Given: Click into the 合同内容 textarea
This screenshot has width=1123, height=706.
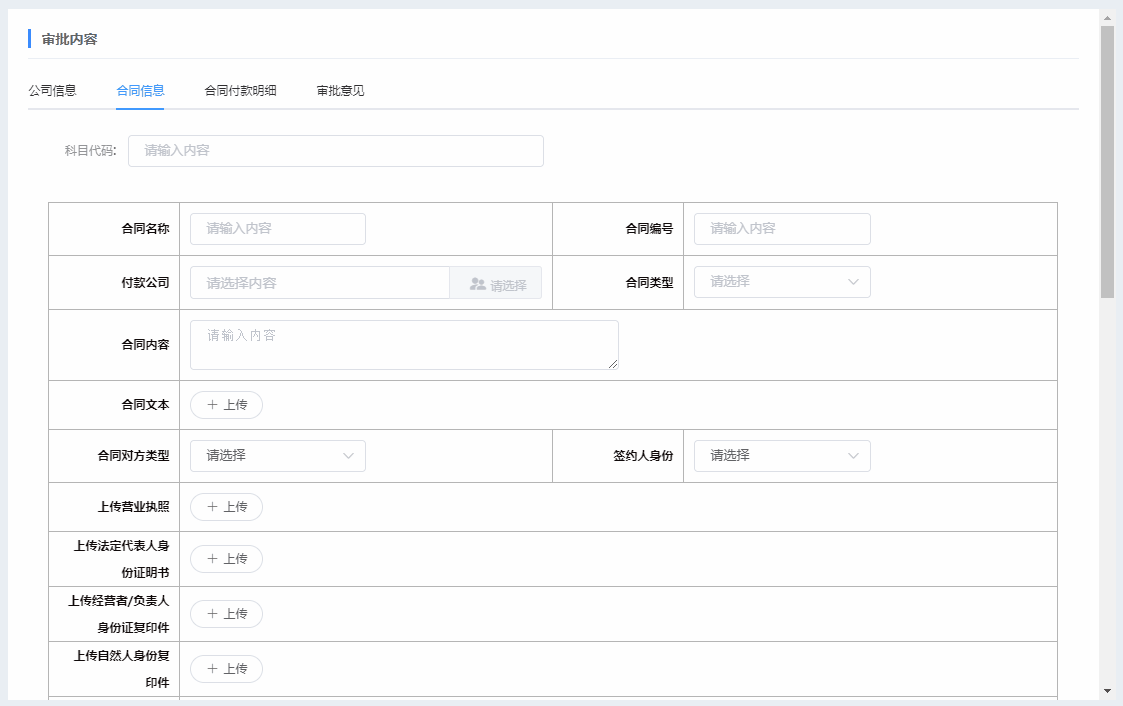Looking at the screenshot, I should pyautogui.click(x=404, y=345).
